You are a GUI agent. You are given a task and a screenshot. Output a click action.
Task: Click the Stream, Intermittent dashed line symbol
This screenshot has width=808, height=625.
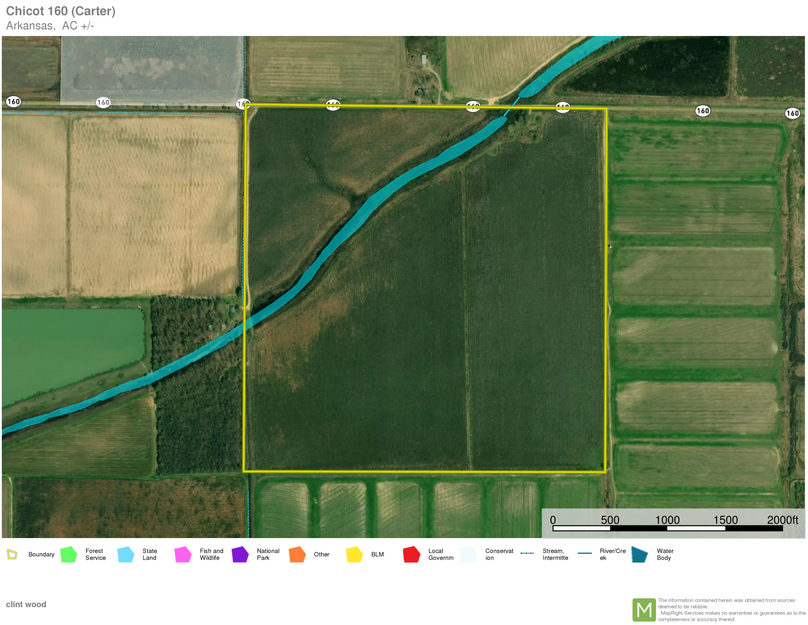pos(527,553)
